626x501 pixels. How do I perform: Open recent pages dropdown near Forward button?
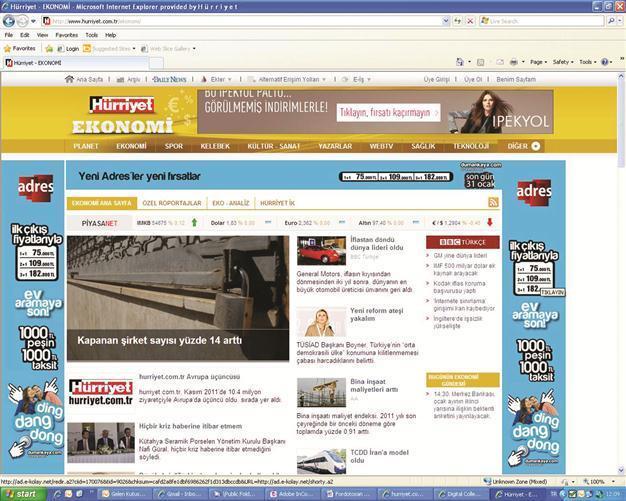[x=34, y=21]
